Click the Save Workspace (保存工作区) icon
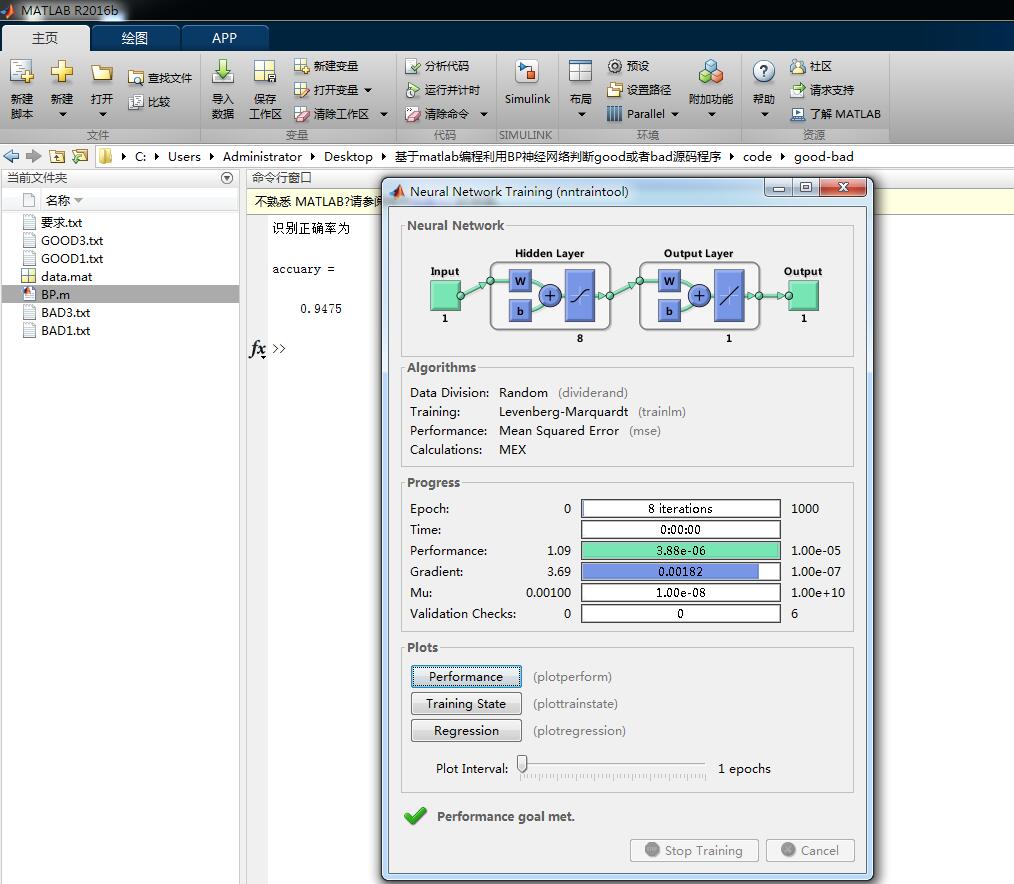This screenshot has height=884, width=1014. 264,72
